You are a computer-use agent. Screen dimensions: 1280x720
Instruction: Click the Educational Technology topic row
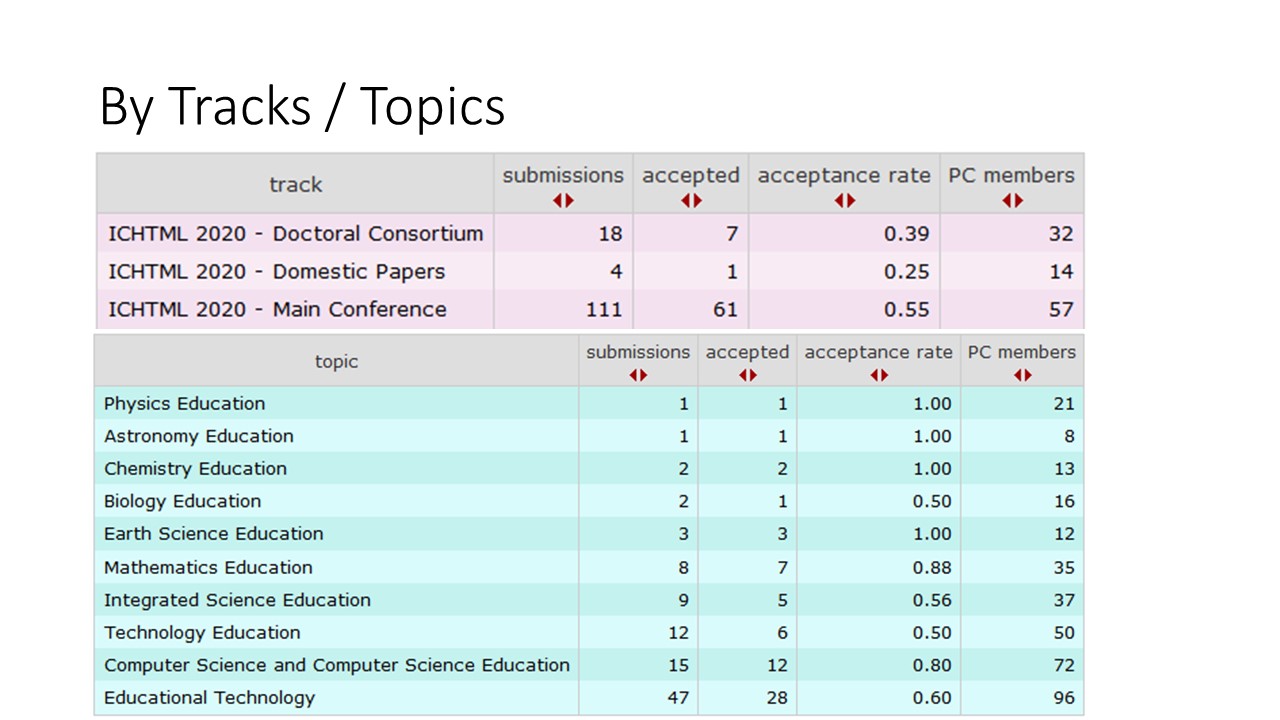(x=589, y=697)
